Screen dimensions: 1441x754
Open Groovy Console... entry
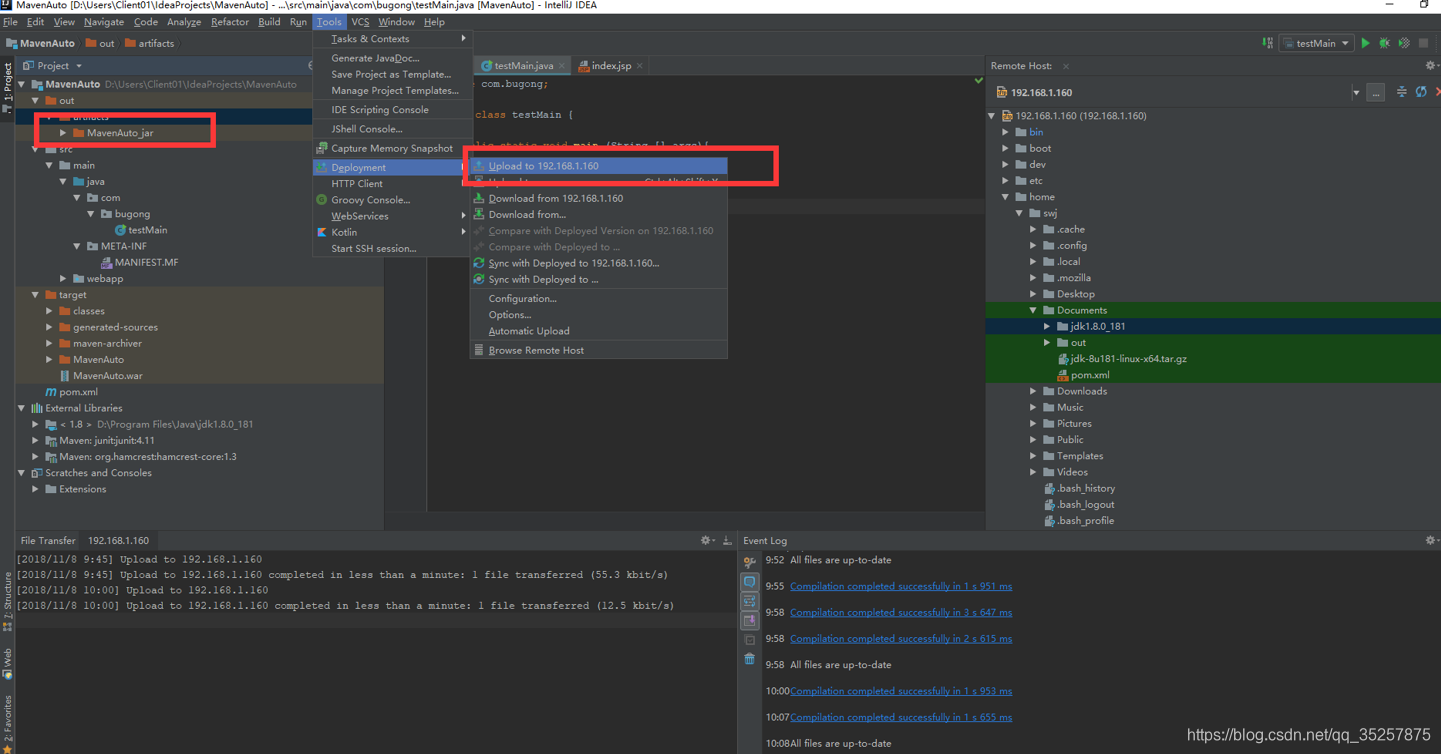coord(392,200)
